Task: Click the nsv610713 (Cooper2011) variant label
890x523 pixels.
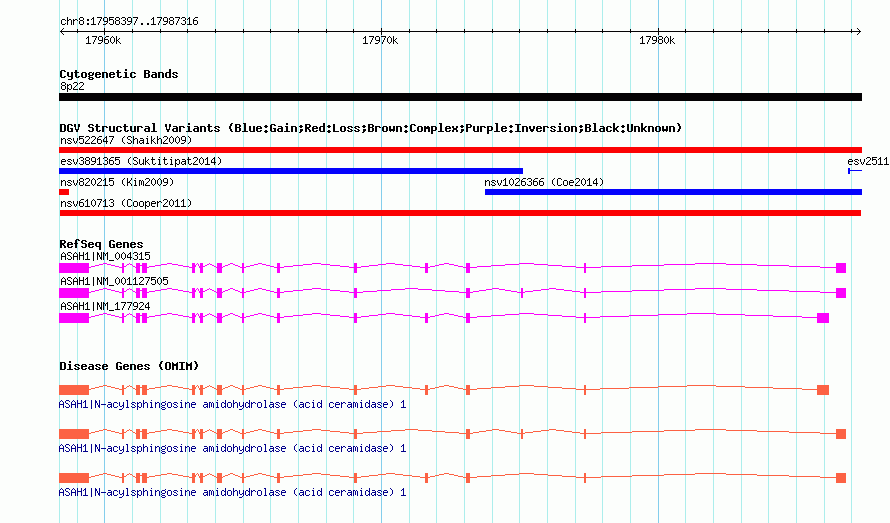Action: tap(126, 203)
